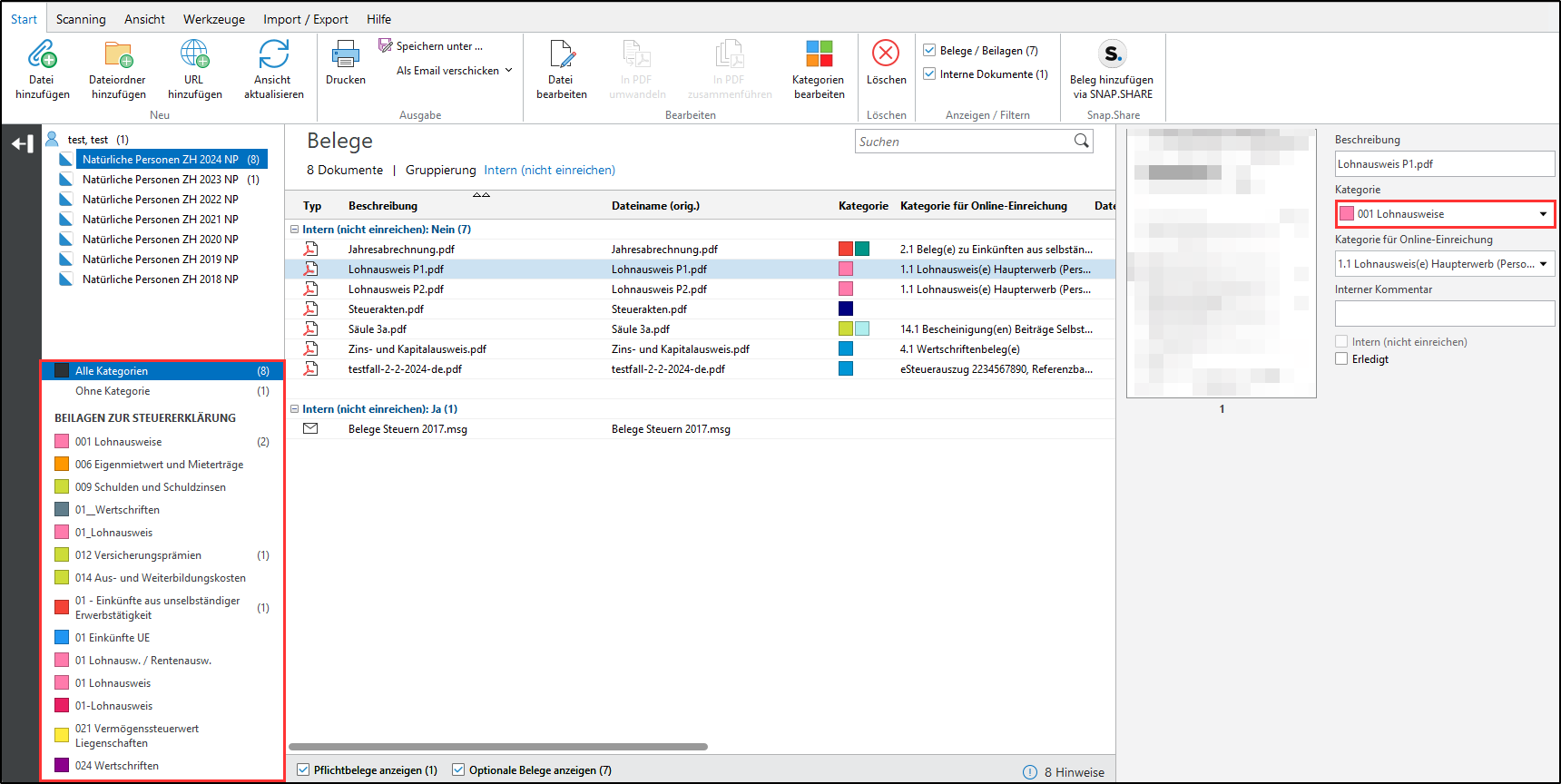Image resolution: width=1561 pixels, height=784 pixels.
Task: Click purple swatch for 024 Wertschriften
Action: (x=62, y=765)
